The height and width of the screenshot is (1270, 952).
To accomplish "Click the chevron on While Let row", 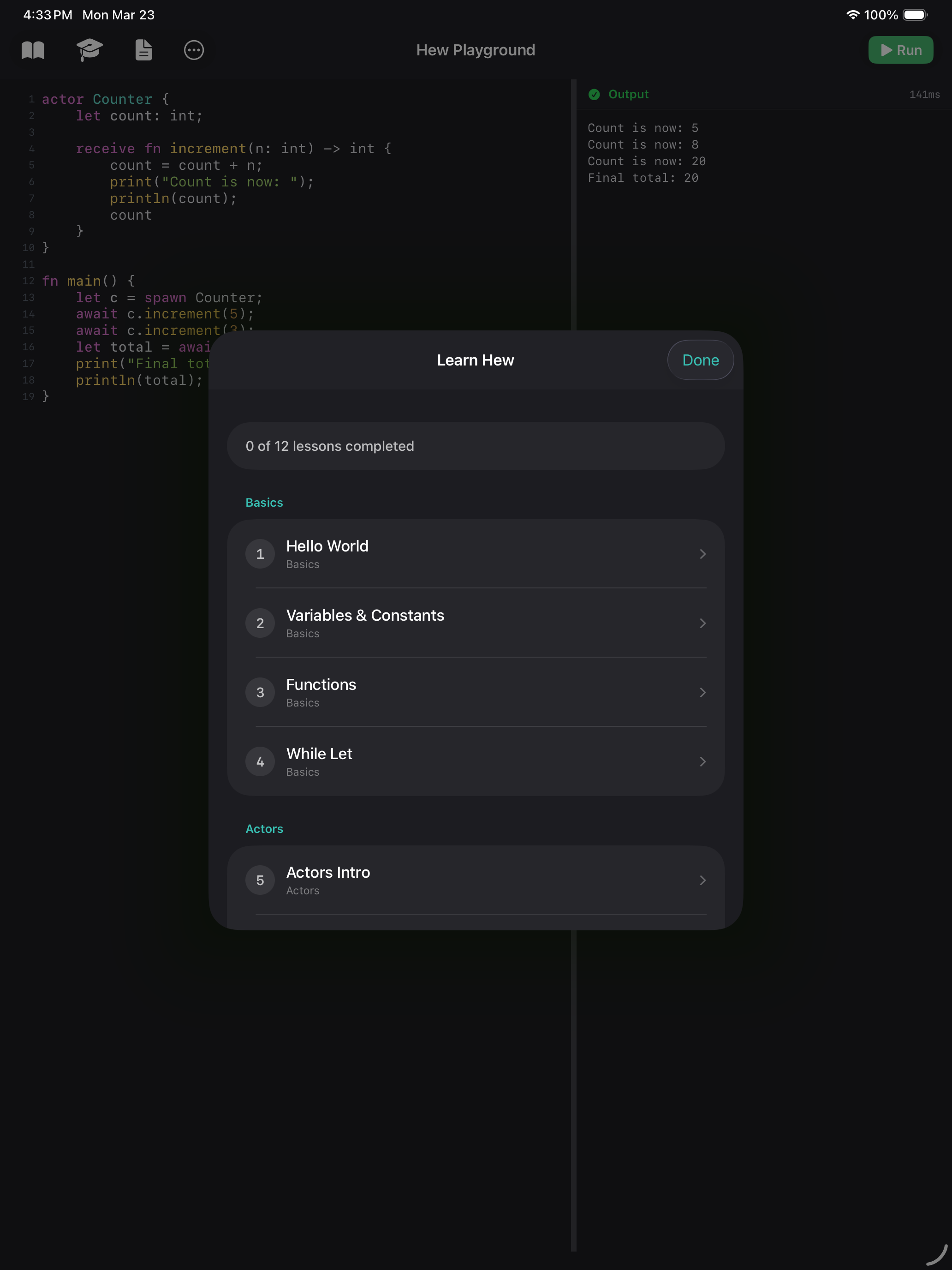I will (702, 761).
